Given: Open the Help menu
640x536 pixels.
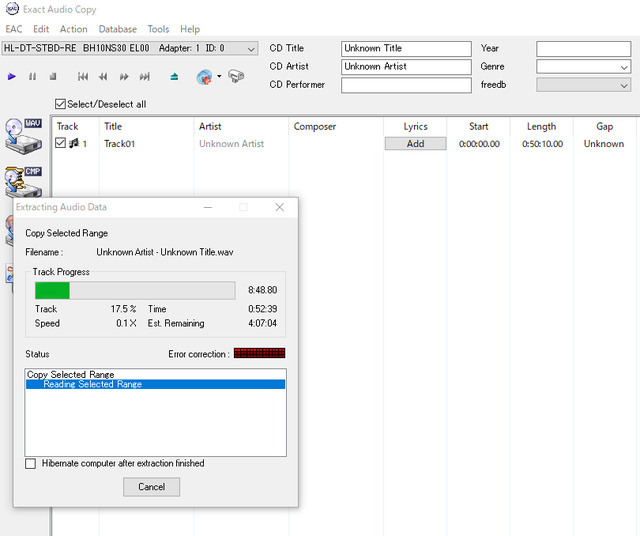Looking at the screenshot, I should point(190,29).
